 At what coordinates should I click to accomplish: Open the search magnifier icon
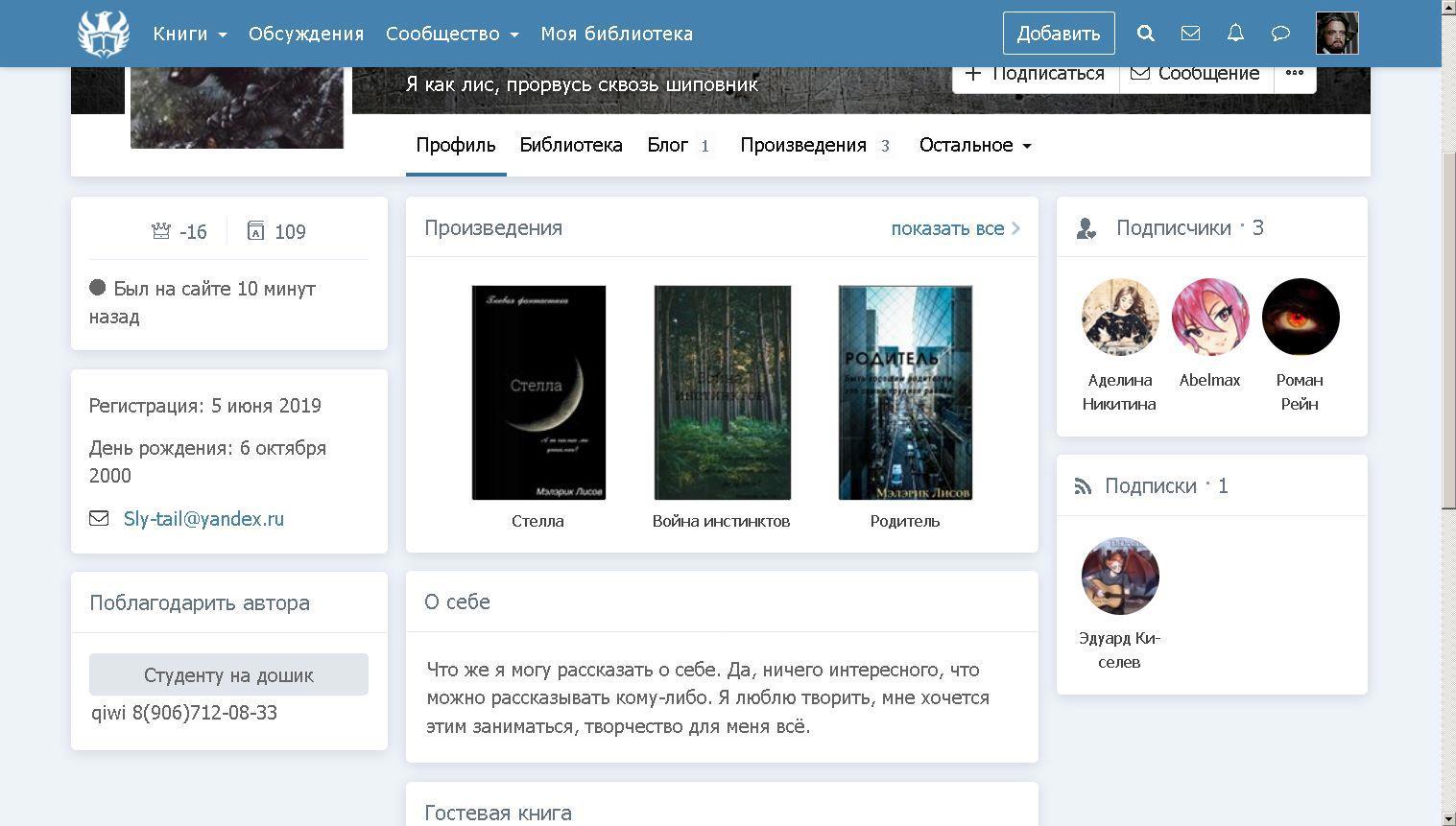click(x=1145, y=34)
